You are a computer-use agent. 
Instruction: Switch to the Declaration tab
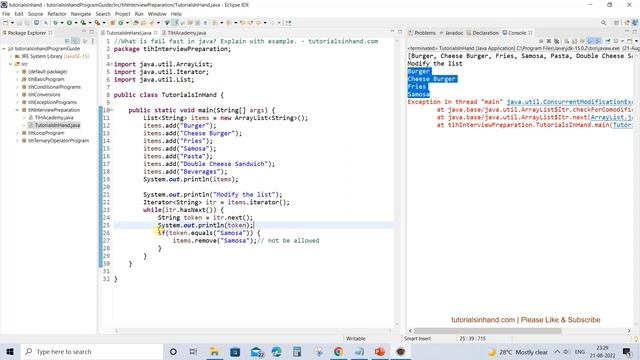pyautogui.click(x=482, y=33)
